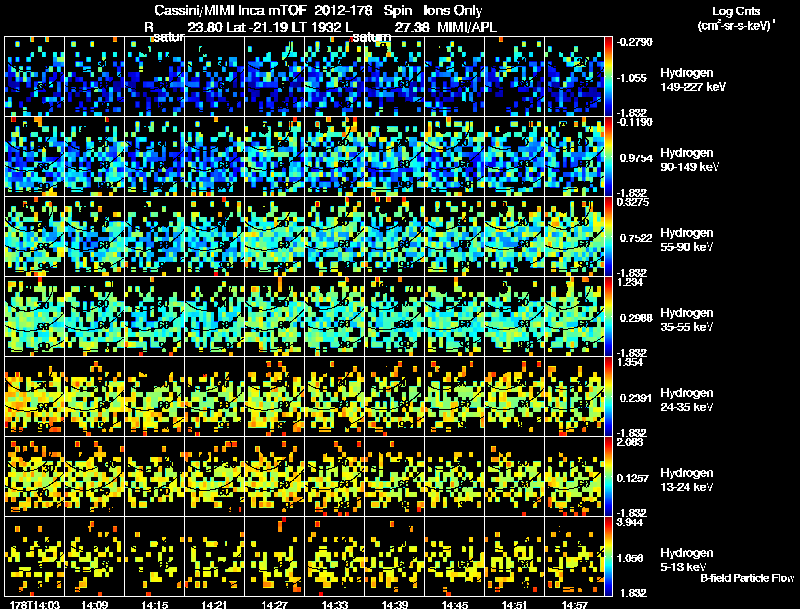Click the '14:39' time axis label
The height and width of the screenshot is (609, 800).
[x=395, y=604]
